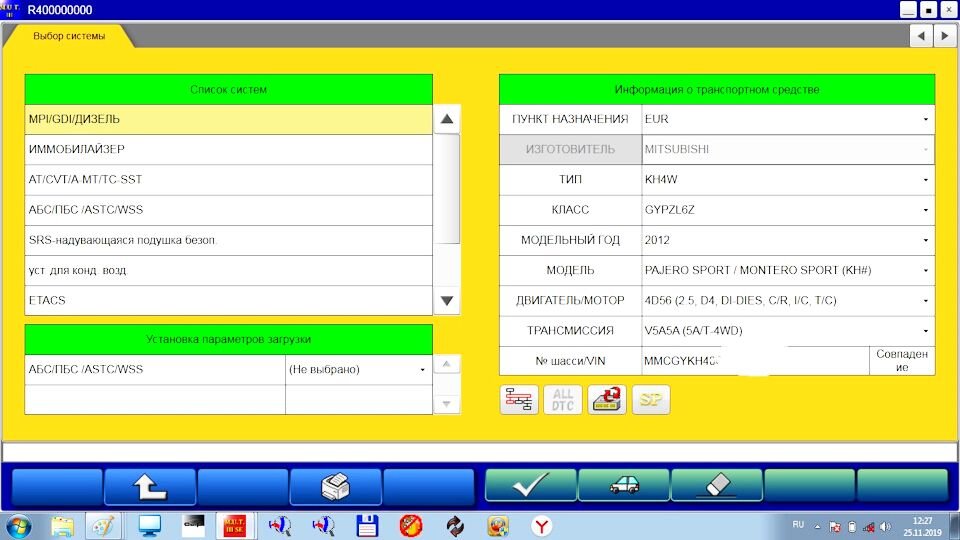Screen dimensions: 960x540
Task: Open M.U.T.-III SE taskbar icon
Action: (x=234, y=526)
